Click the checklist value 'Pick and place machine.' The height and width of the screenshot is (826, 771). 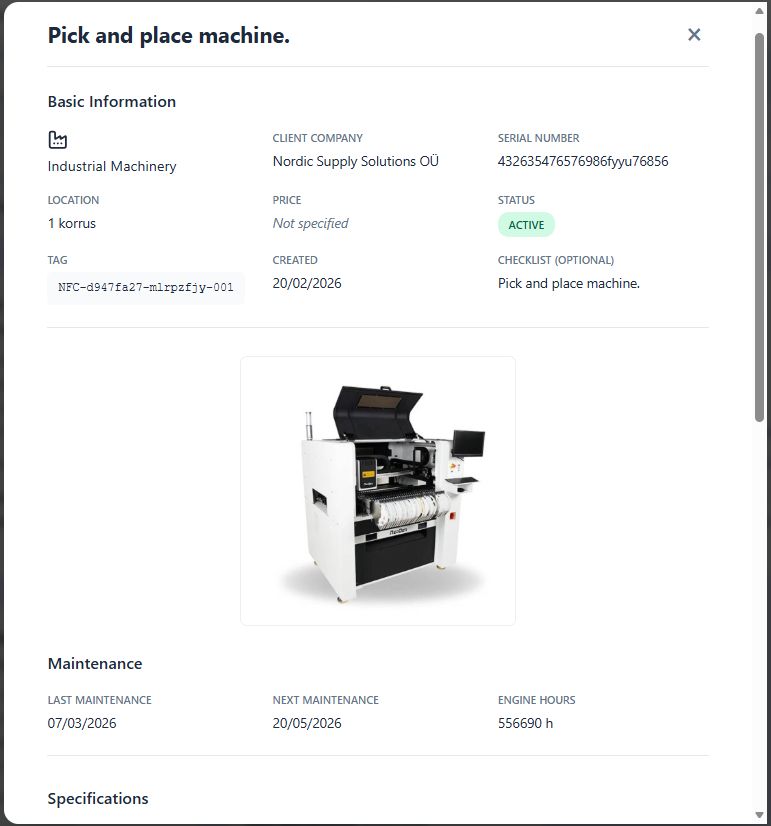click(568, 284)
